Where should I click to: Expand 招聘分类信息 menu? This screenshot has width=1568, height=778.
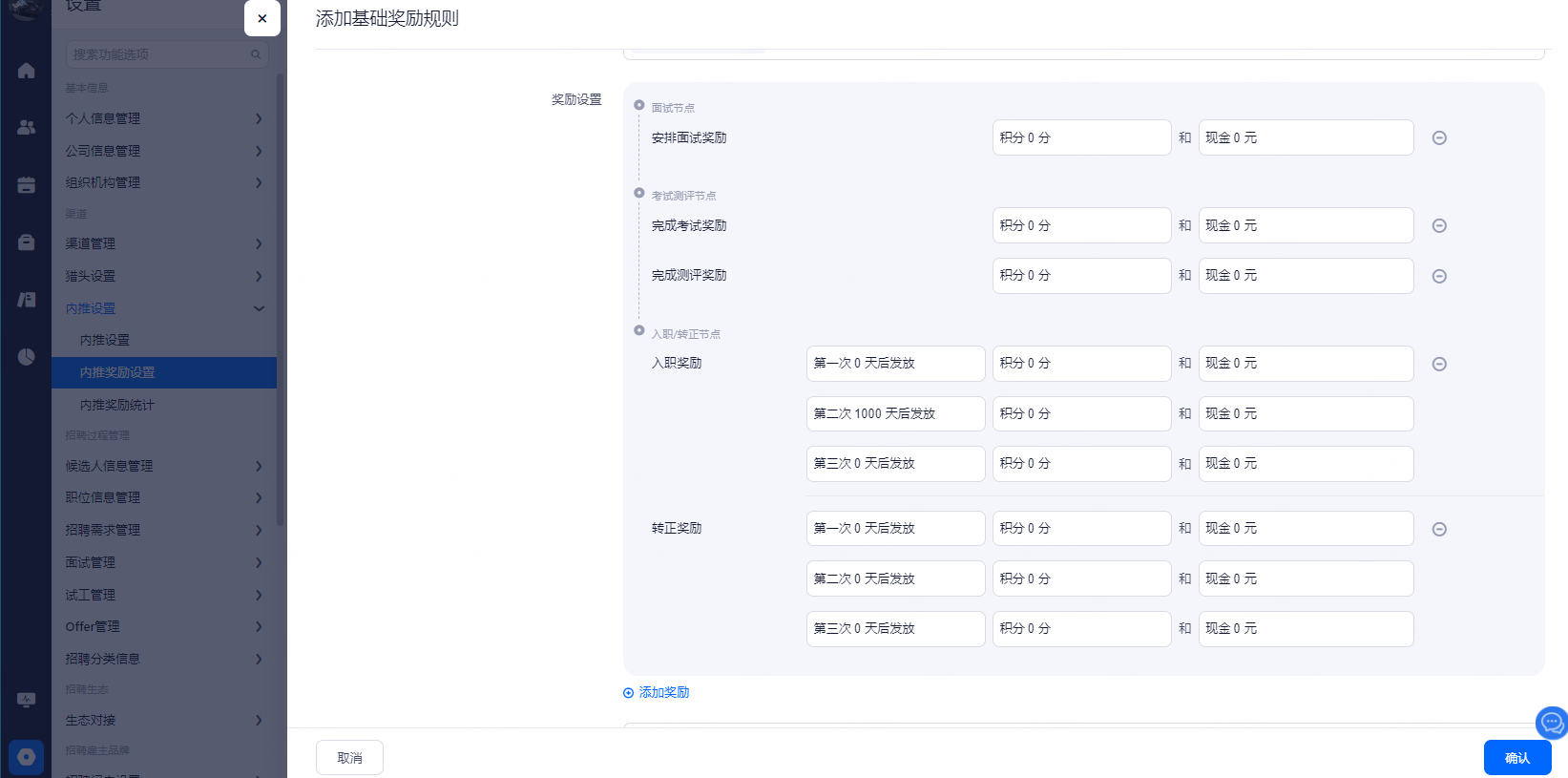pyautogui.click(x=165, y=659)
